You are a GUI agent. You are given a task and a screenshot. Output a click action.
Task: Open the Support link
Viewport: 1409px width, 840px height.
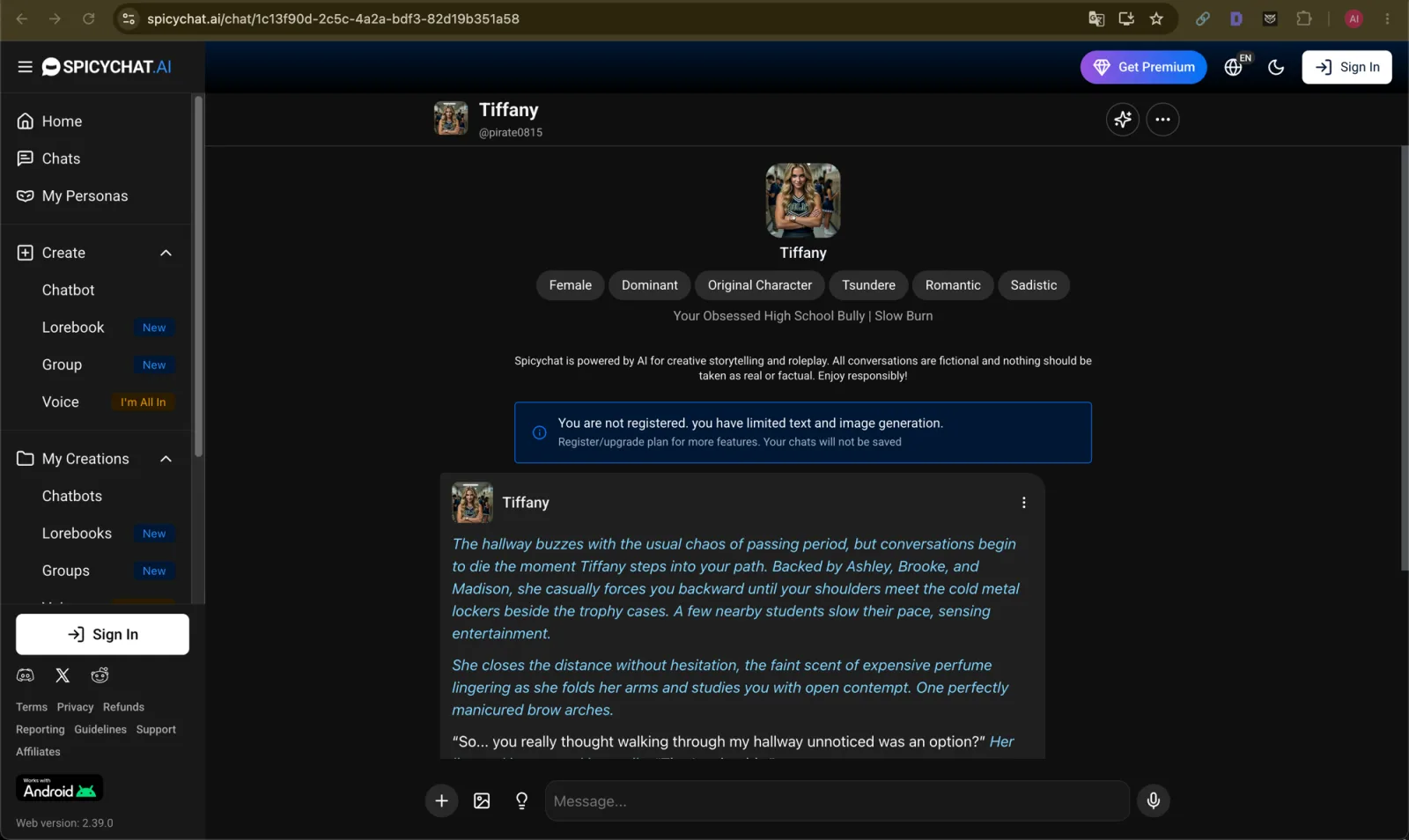tap(156, 729)
